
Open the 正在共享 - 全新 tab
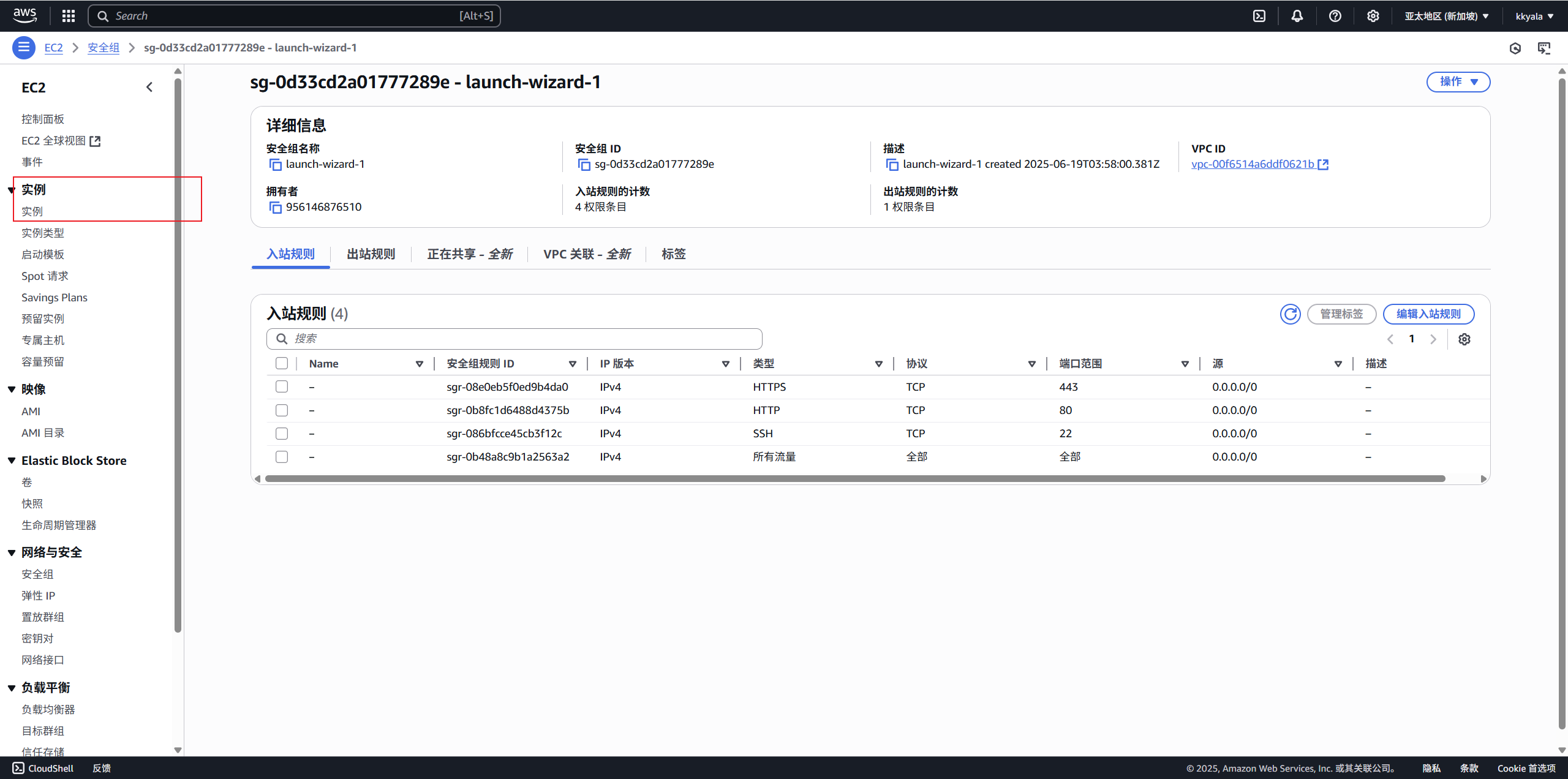[470, 254]
